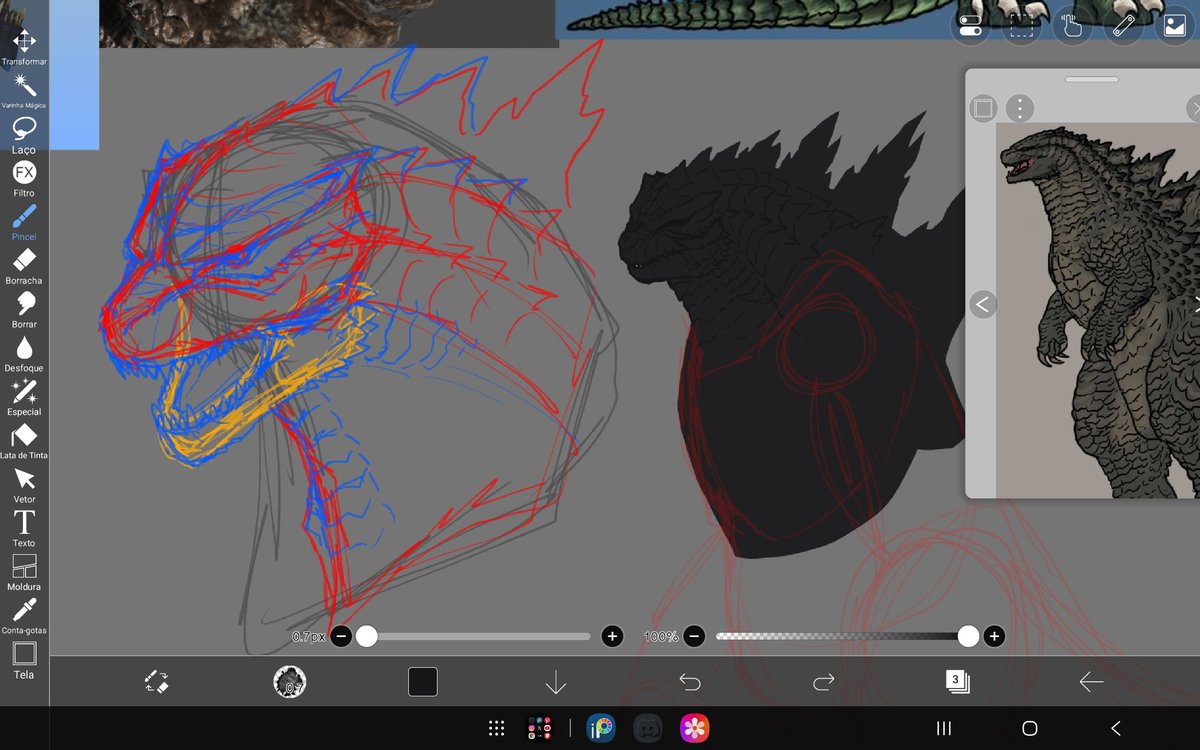Click the 100% opacity label
1200x750 pixels.
pyautogui.click(x=661, y=636)
